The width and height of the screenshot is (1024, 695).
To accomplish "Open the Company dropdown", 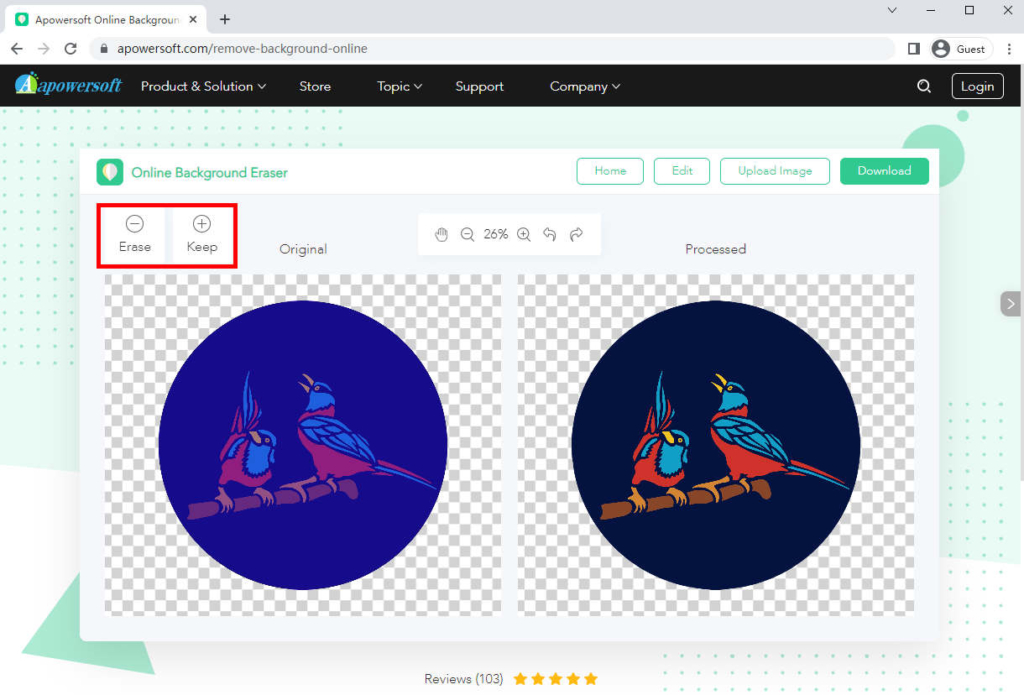I will (584, 86).
